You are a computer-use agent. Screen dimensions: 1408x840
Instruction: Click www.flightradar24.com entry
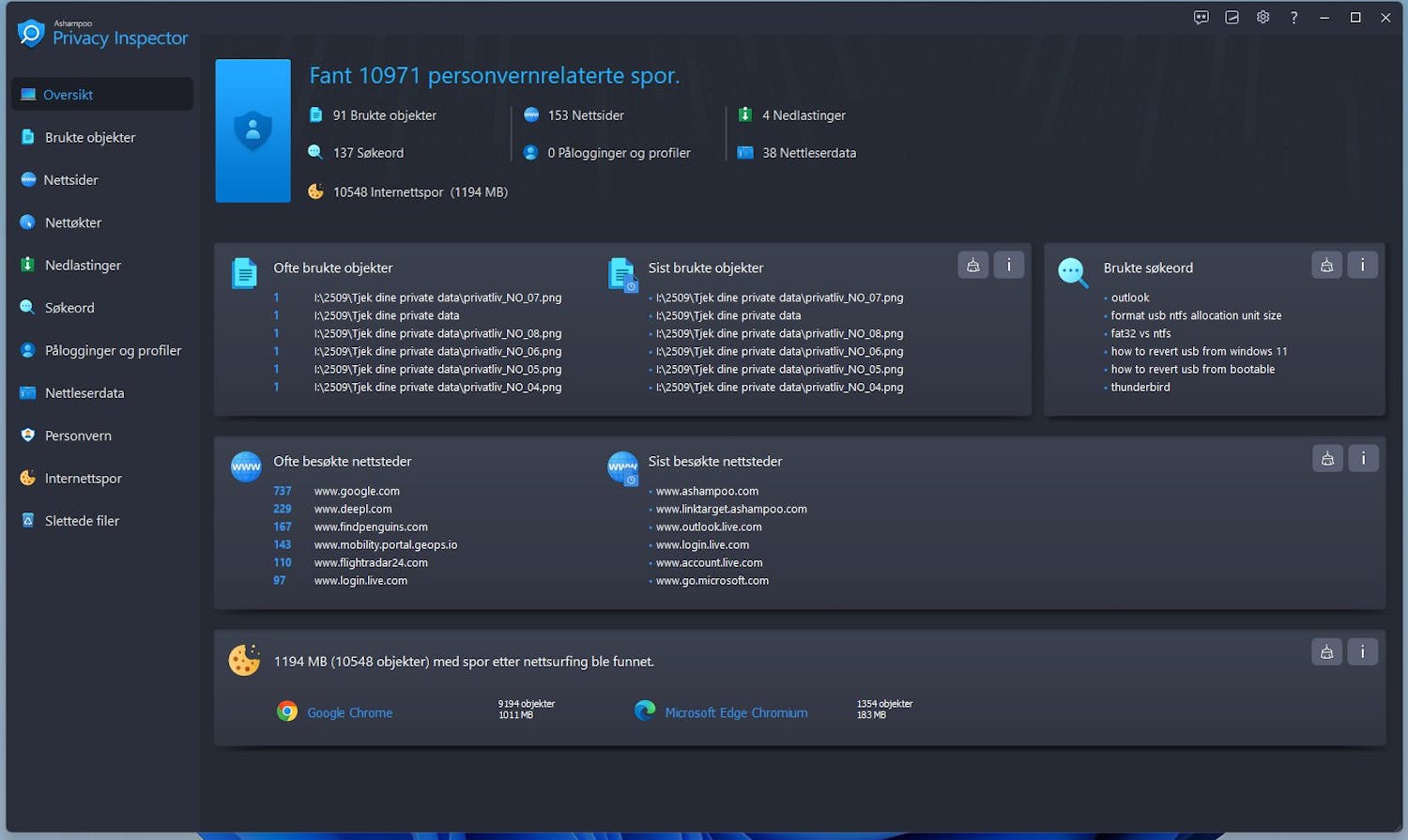[x=371, y=562]
